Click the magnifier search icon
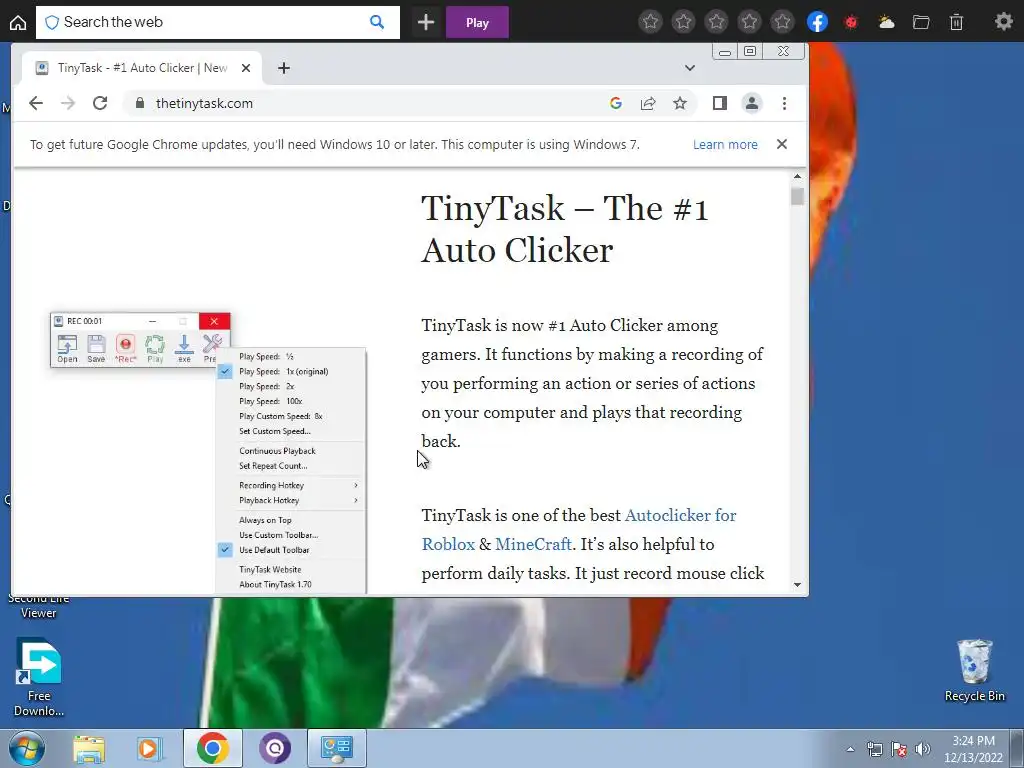 click(377, 22)
